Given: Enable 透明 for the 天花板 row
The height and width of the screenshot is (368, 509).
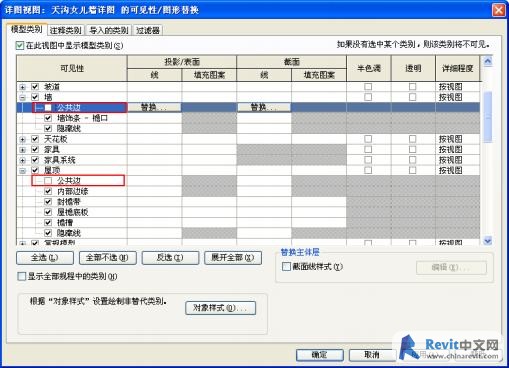Looking at the screenshot, I should click(412, 139).
